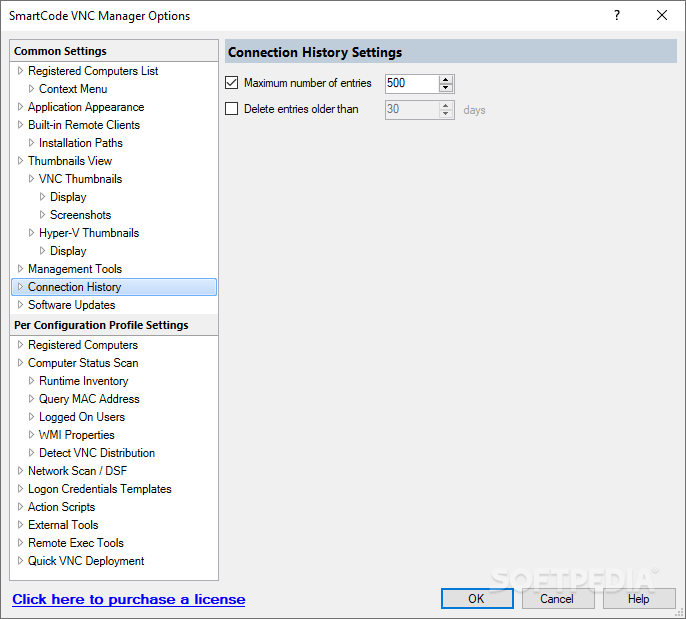Click the purchase a license link
Image resolution: width=686 pixels, height=619 pixels.
click(129, 599)
